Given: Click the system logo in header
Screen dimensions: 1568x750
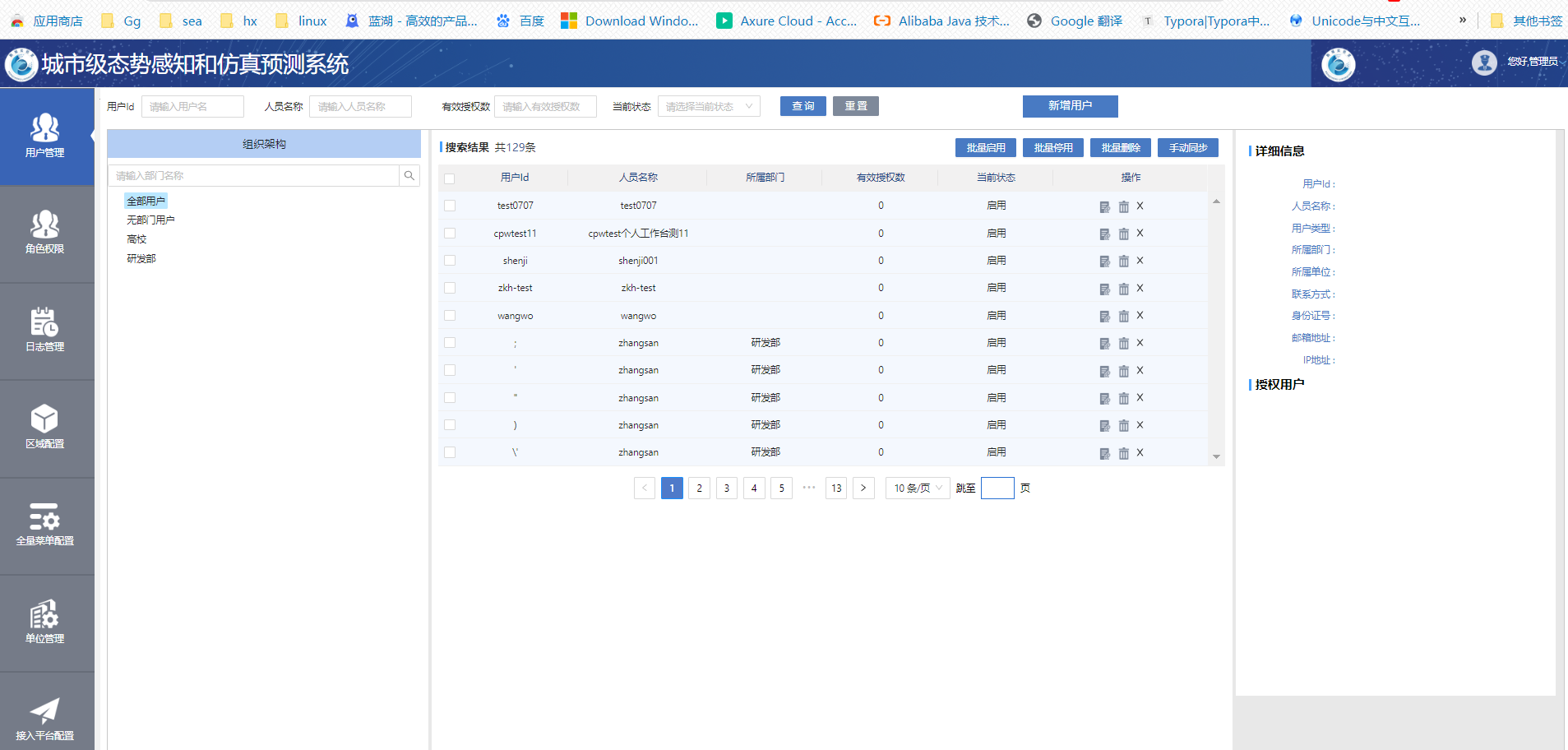Looking at the screenshot, I should point(21,64).
